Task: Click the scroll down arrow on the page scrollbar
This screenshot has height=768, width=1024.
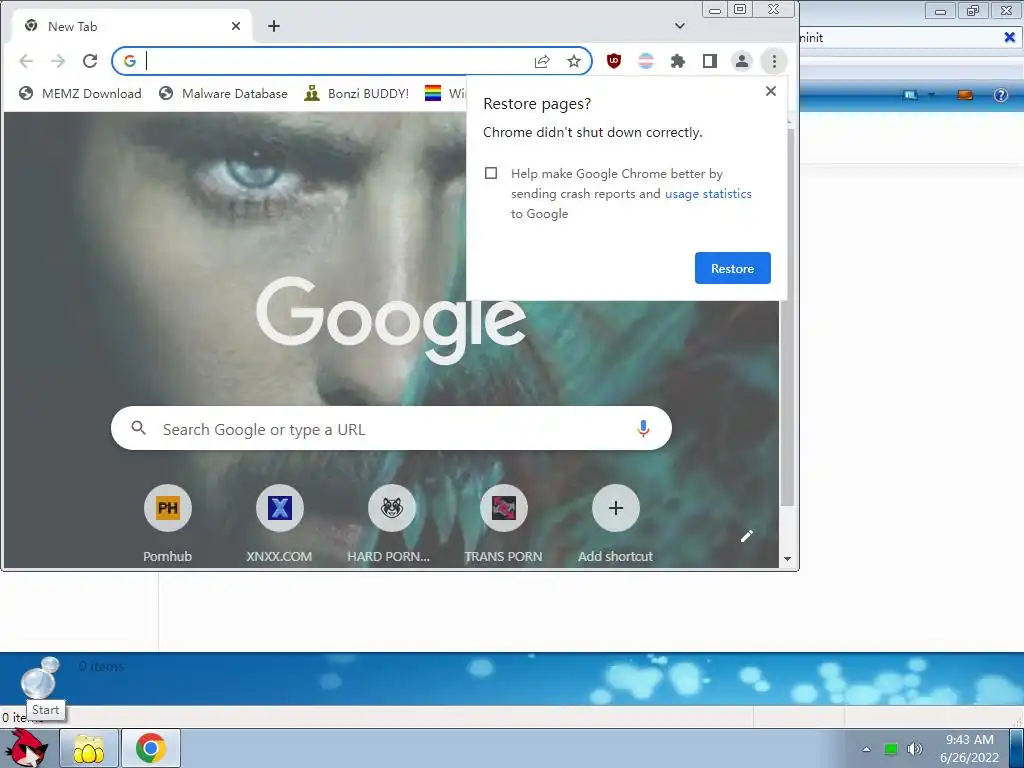Action: tap(787, 559)
